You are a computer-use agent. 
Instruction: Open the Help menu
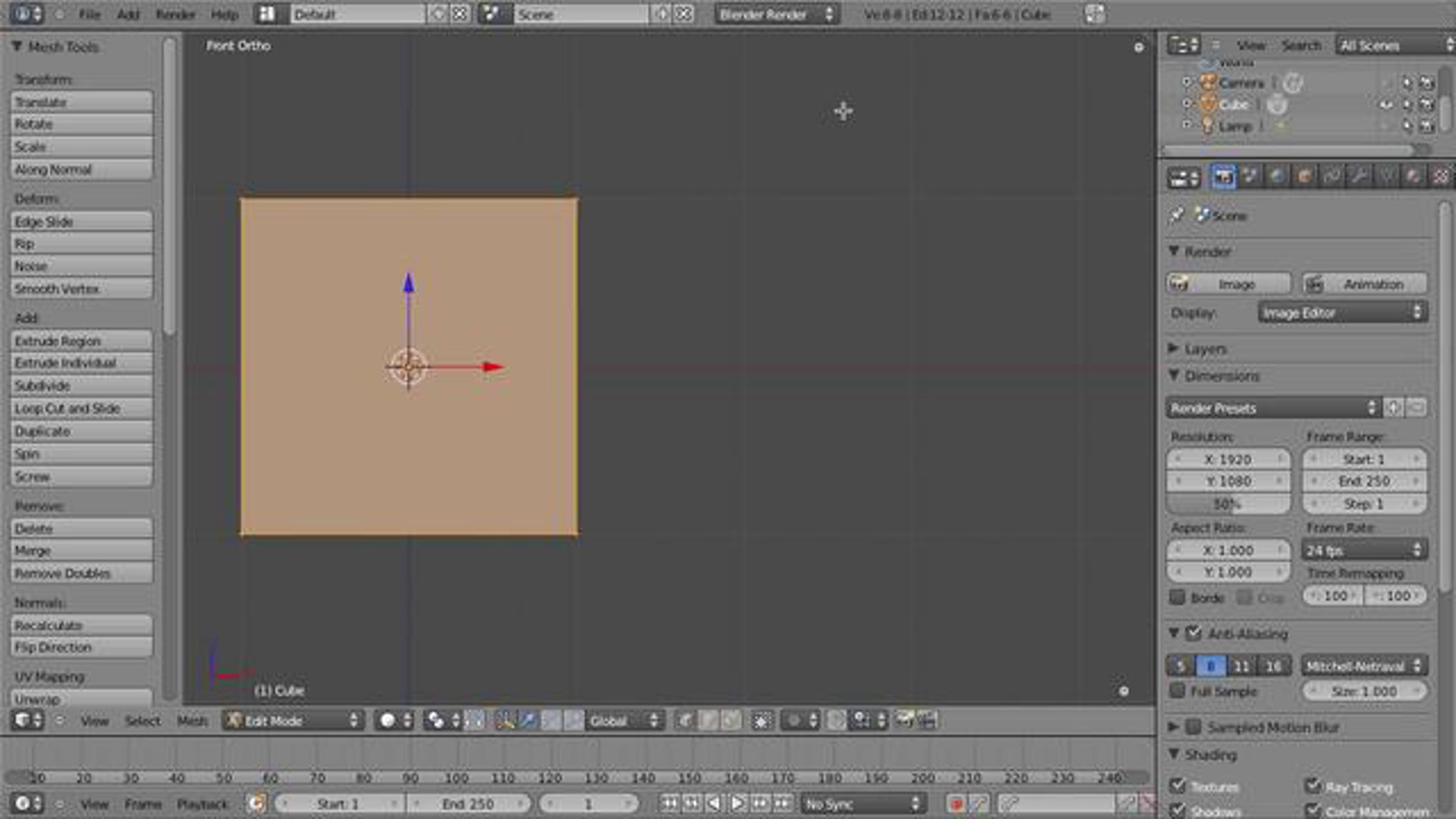tap(224, 14)
